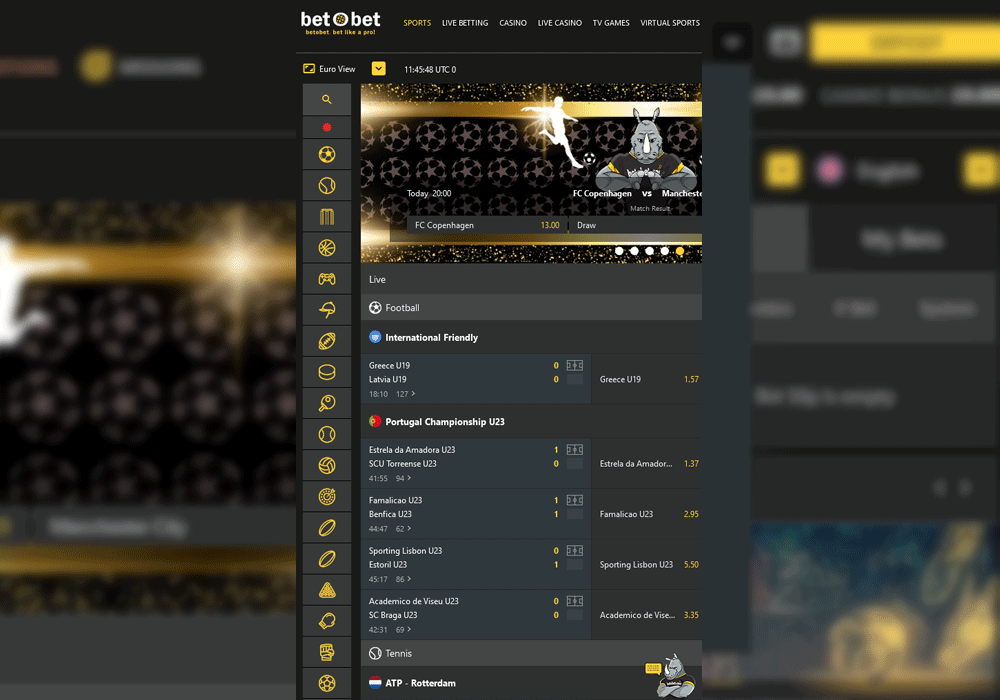Click the FC Copenhagen vs Manchester banner
The height and width of the screenshot is (700, 1000).
point(531,173)
